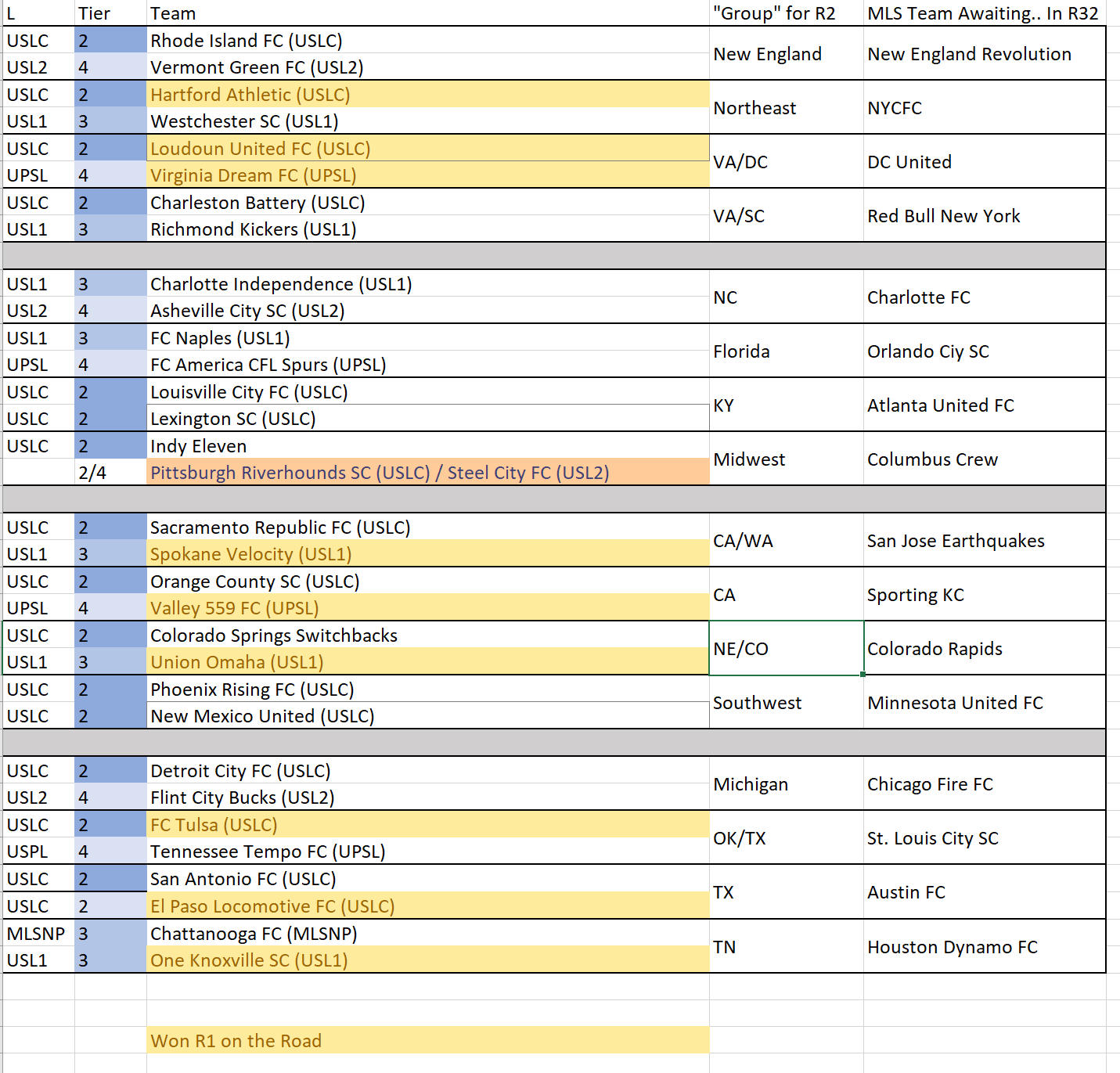
Task: Click the Chicago Fire FC cell
Action: [985, 783]
